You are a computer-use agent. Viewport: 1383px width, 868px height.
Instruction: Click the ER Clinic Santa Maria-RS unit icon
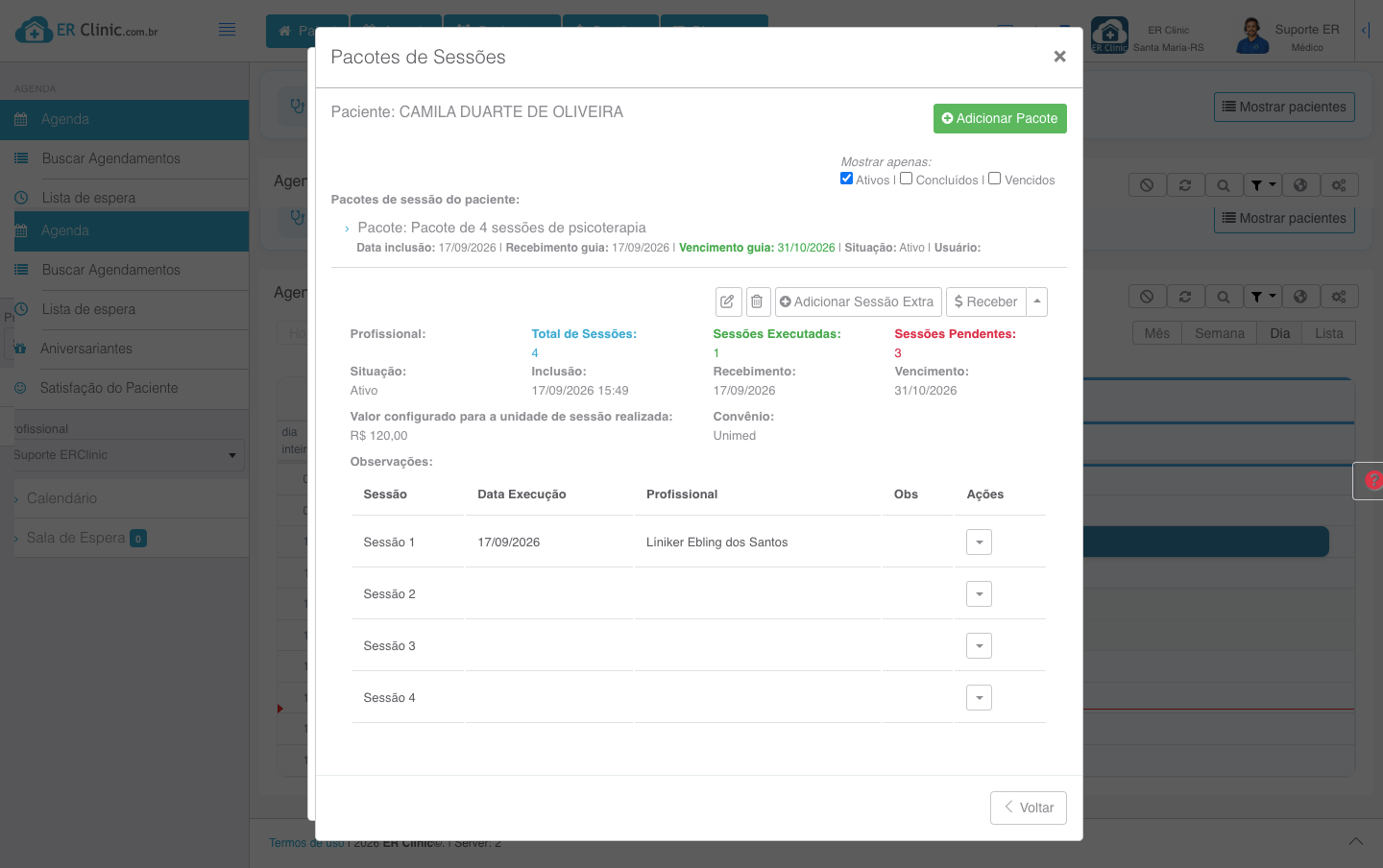(1109, 36)
